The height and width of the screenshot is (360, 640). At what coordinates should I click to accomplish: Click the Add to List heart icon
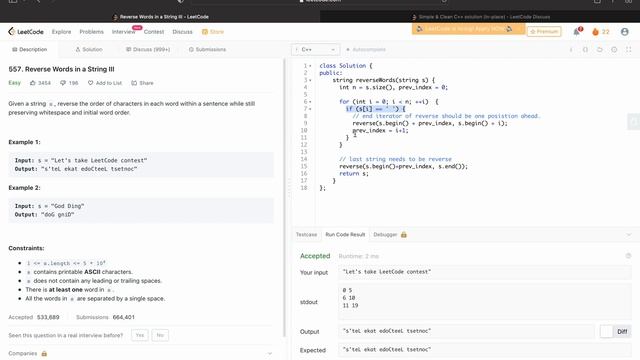coord(90,83)
